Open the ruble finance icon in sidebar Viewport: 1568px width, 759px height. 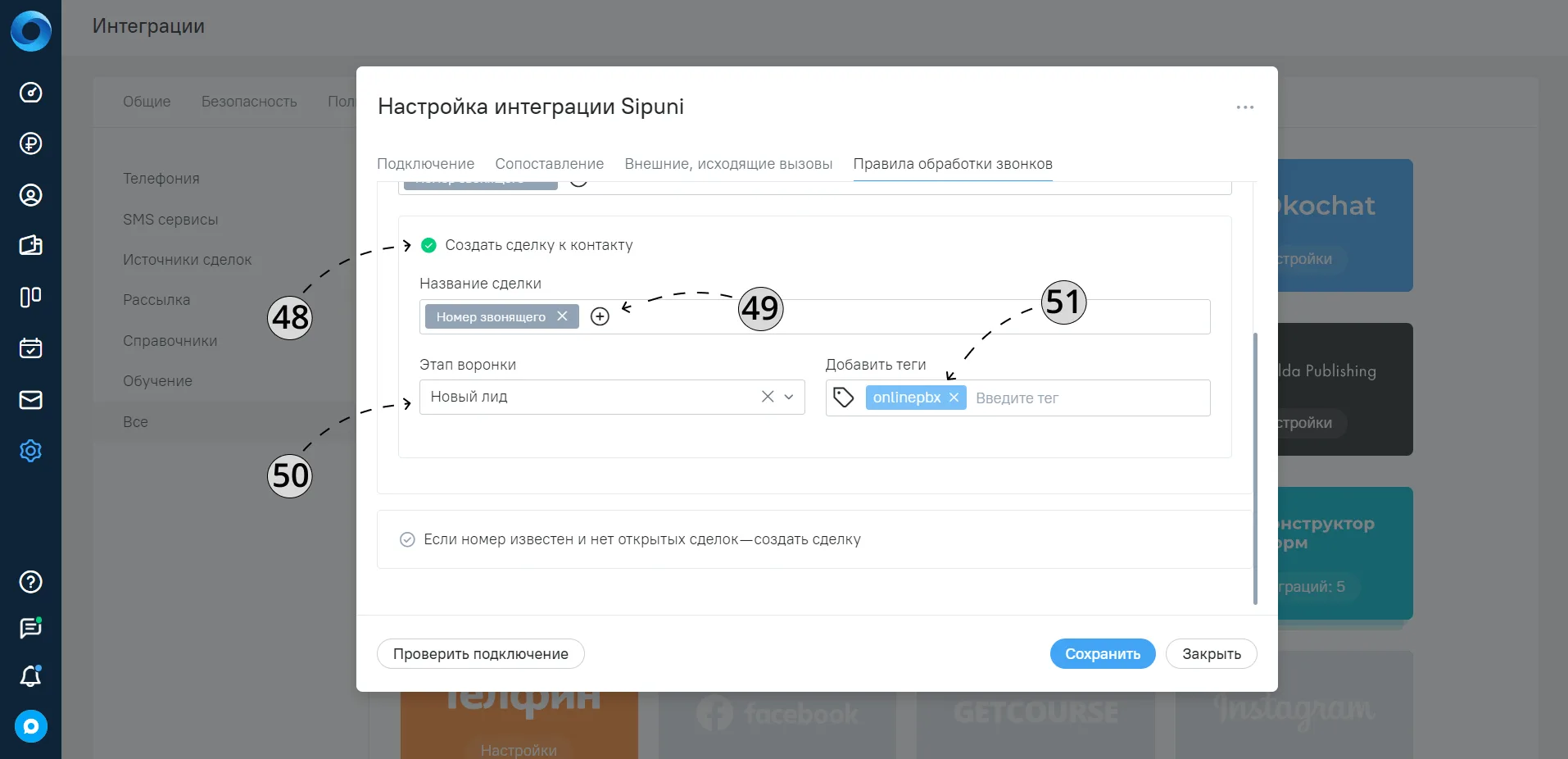[30, 143]
